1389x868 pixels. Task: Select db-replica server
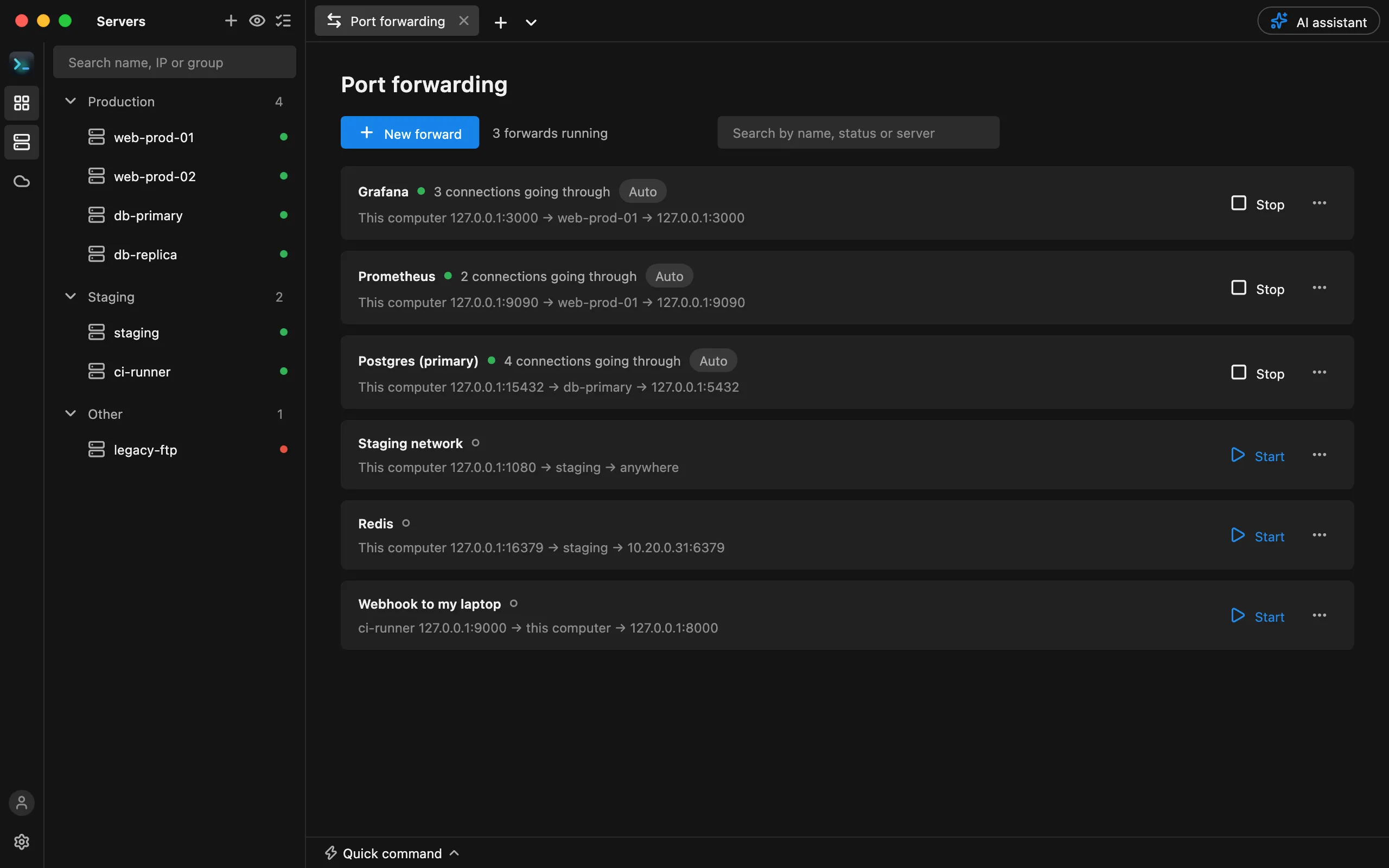(175, 254)
